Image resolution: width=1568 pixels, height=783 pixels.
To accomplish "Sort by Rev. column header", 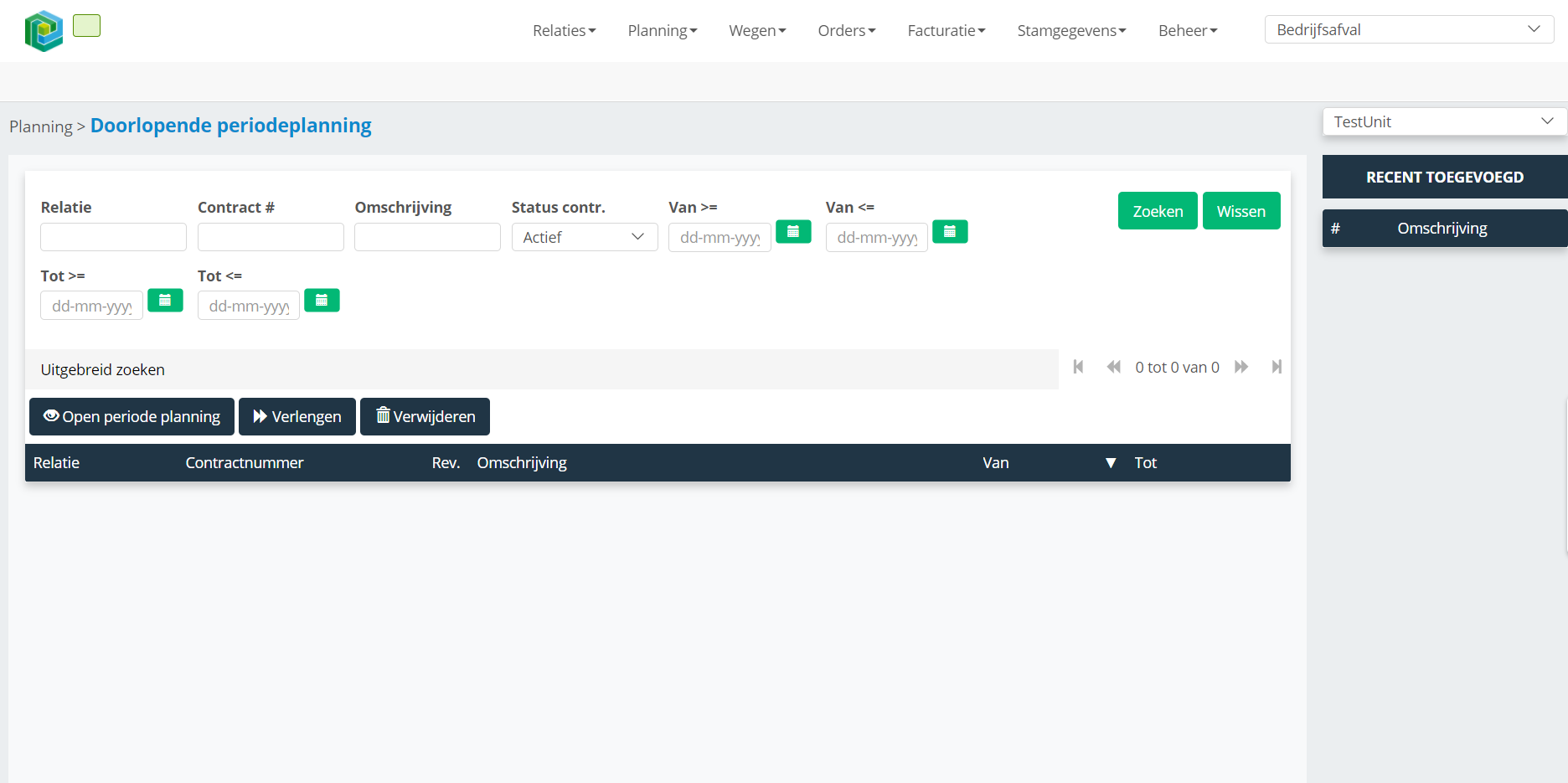I will [x=446, y=463].
